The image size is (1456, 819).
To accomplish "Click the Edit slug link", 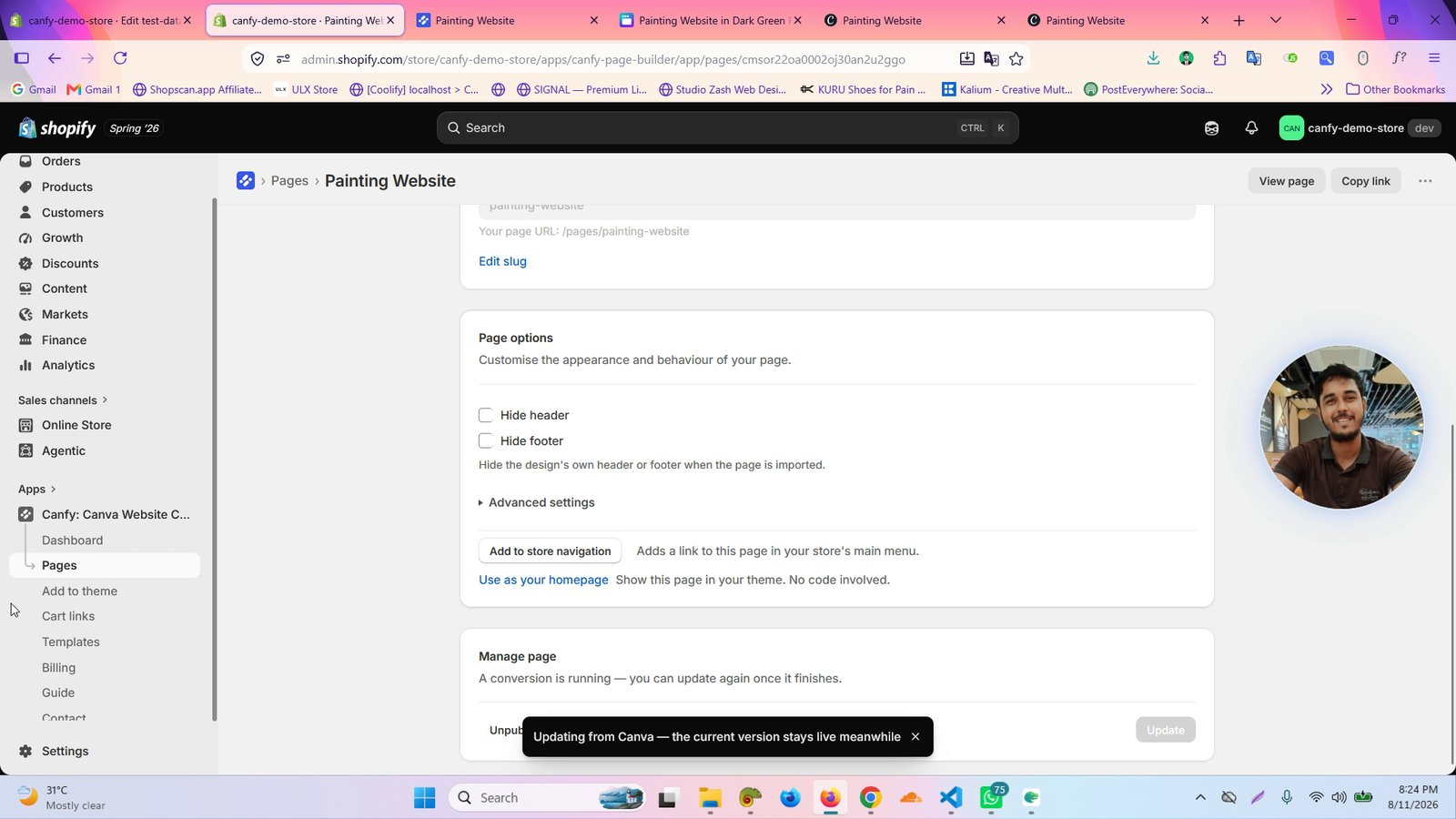I will click(502, 262).
